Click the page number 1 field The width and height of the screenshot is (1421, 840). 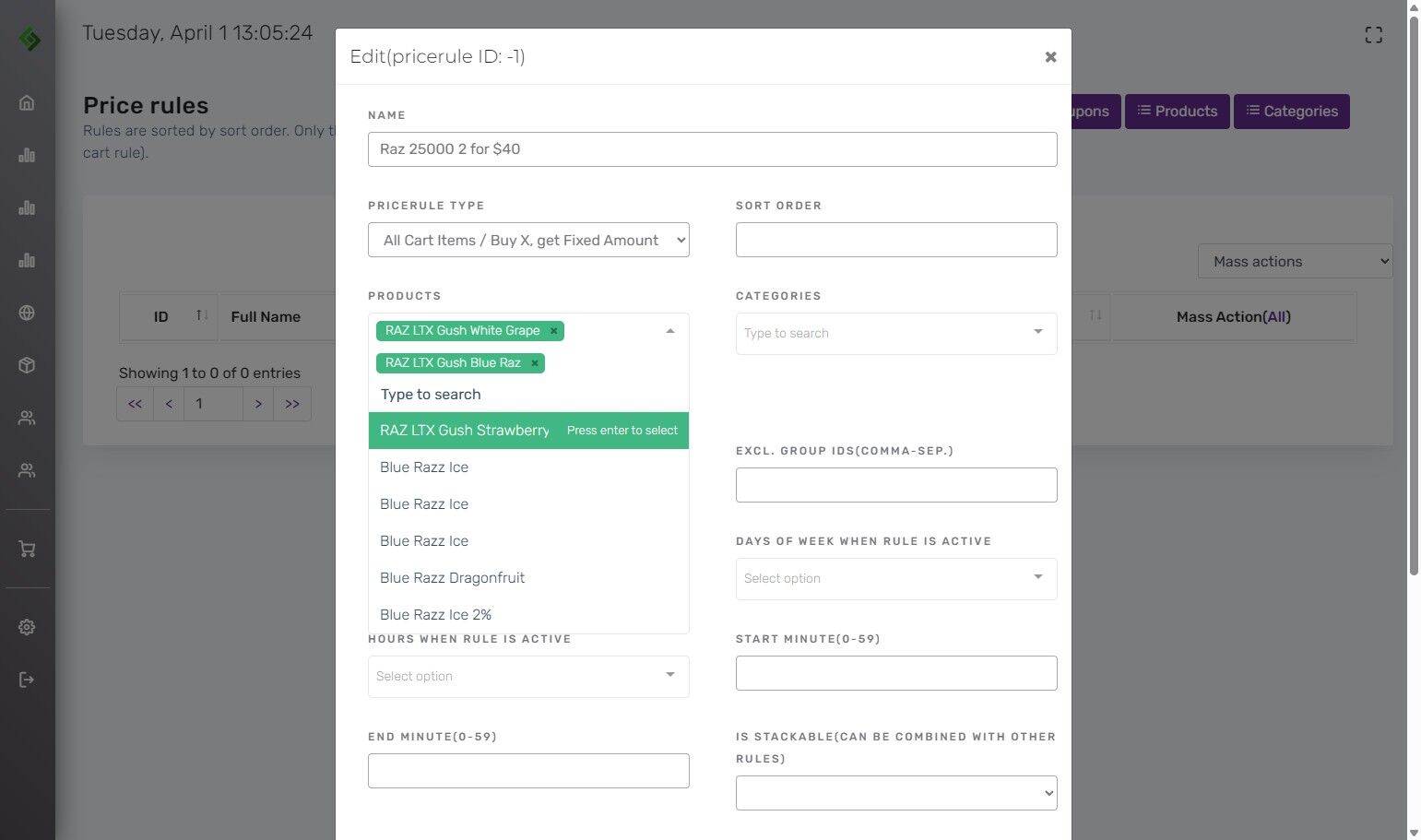point(214,404)
